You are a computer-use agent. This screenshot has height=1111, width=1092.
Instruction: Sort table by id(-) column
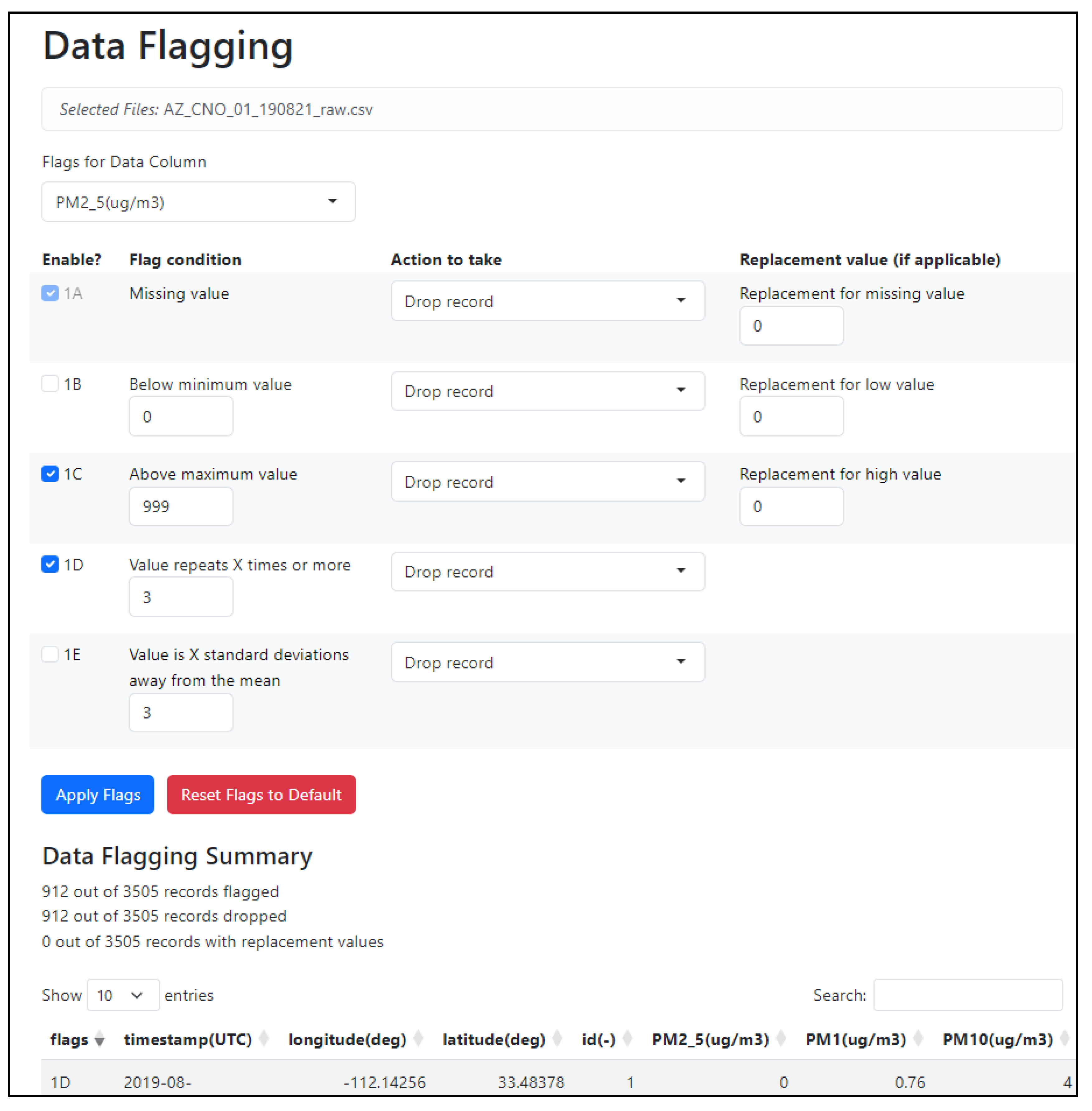click(598, 1039)
